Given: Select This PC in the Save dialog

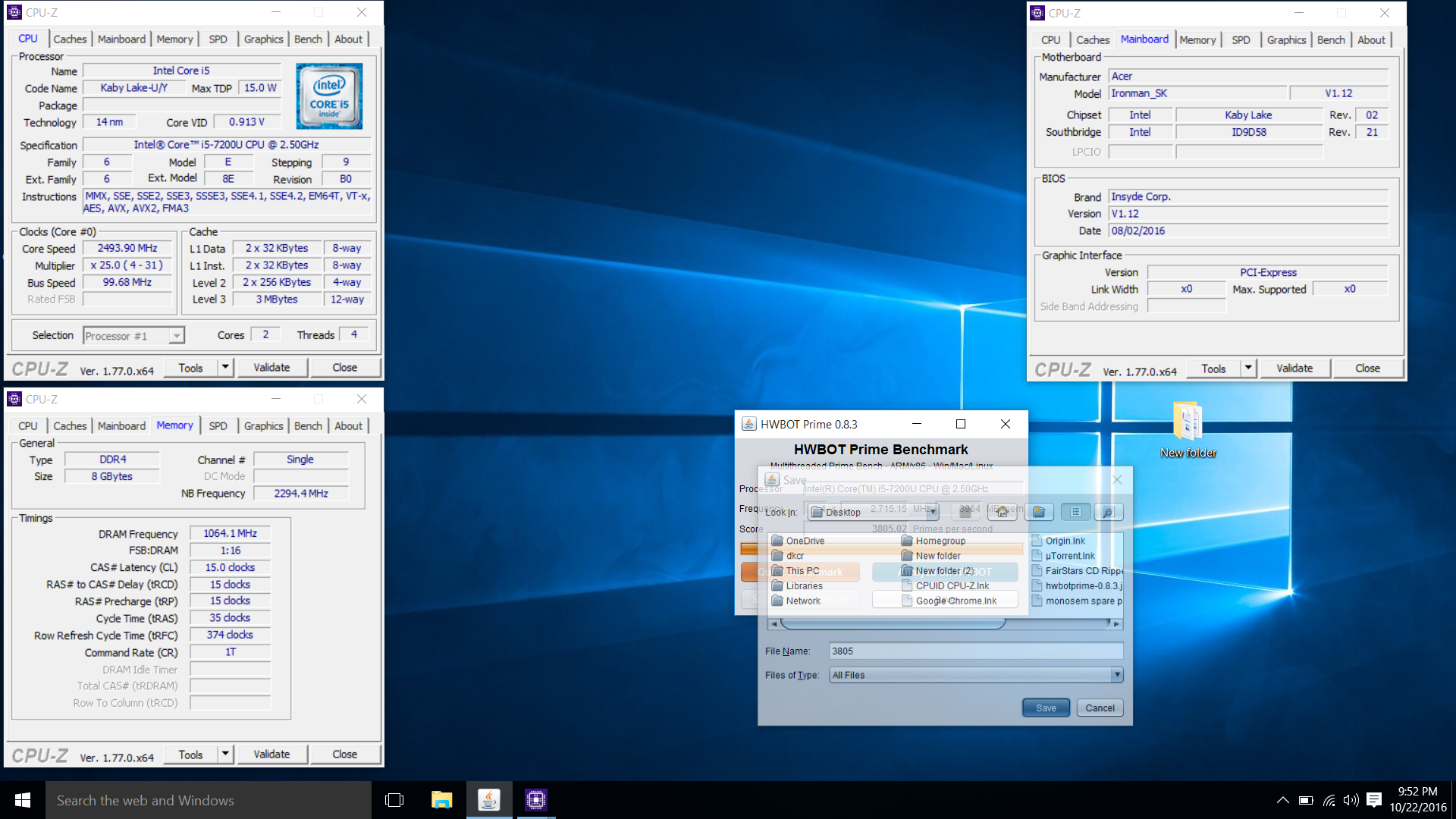Looking at the screenshot, I should click(x=795, y=571).
